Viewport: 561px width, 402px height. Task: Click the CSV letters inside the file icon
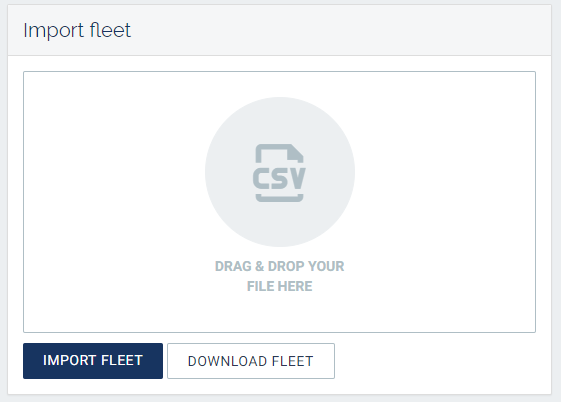(x=279, y=178)
